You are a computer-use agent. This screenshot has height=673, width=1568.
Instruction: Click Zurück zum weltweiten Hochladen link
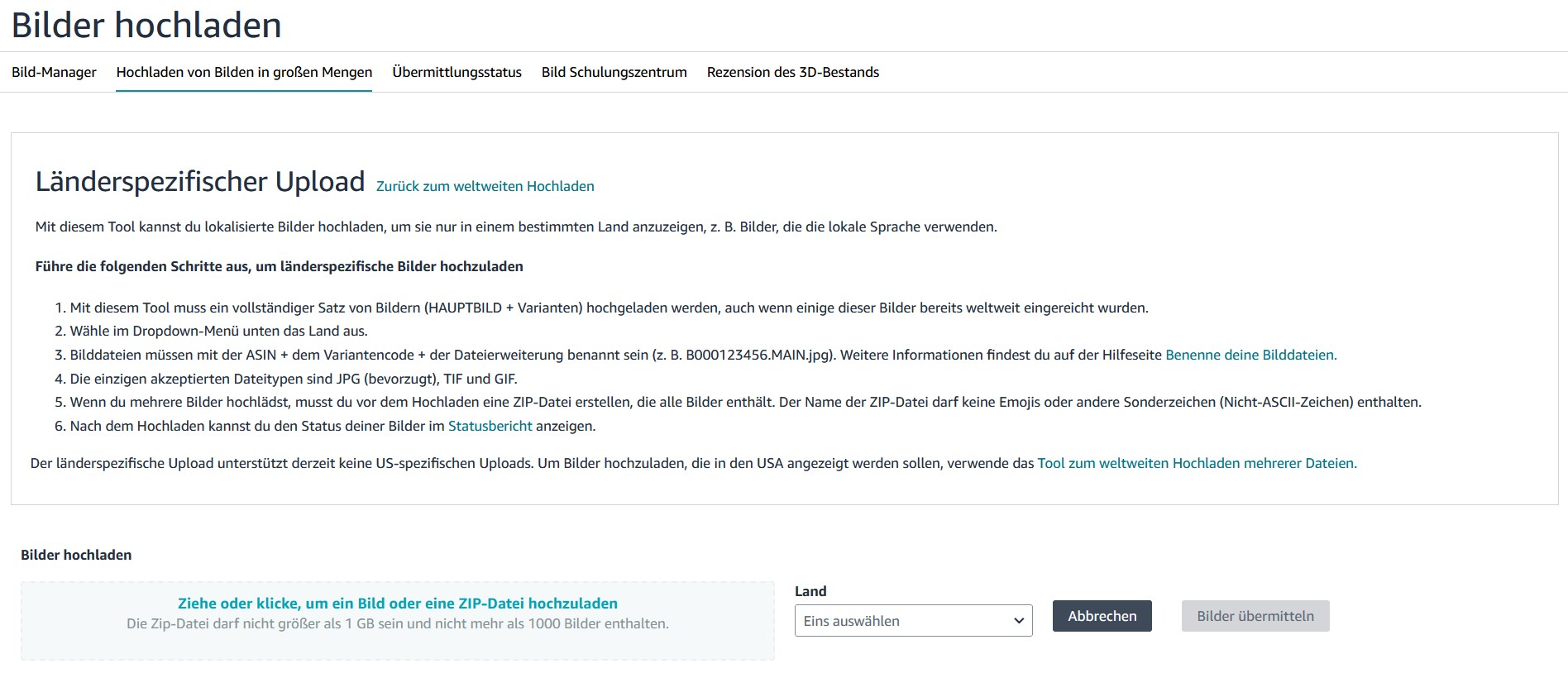pos(485,186)
